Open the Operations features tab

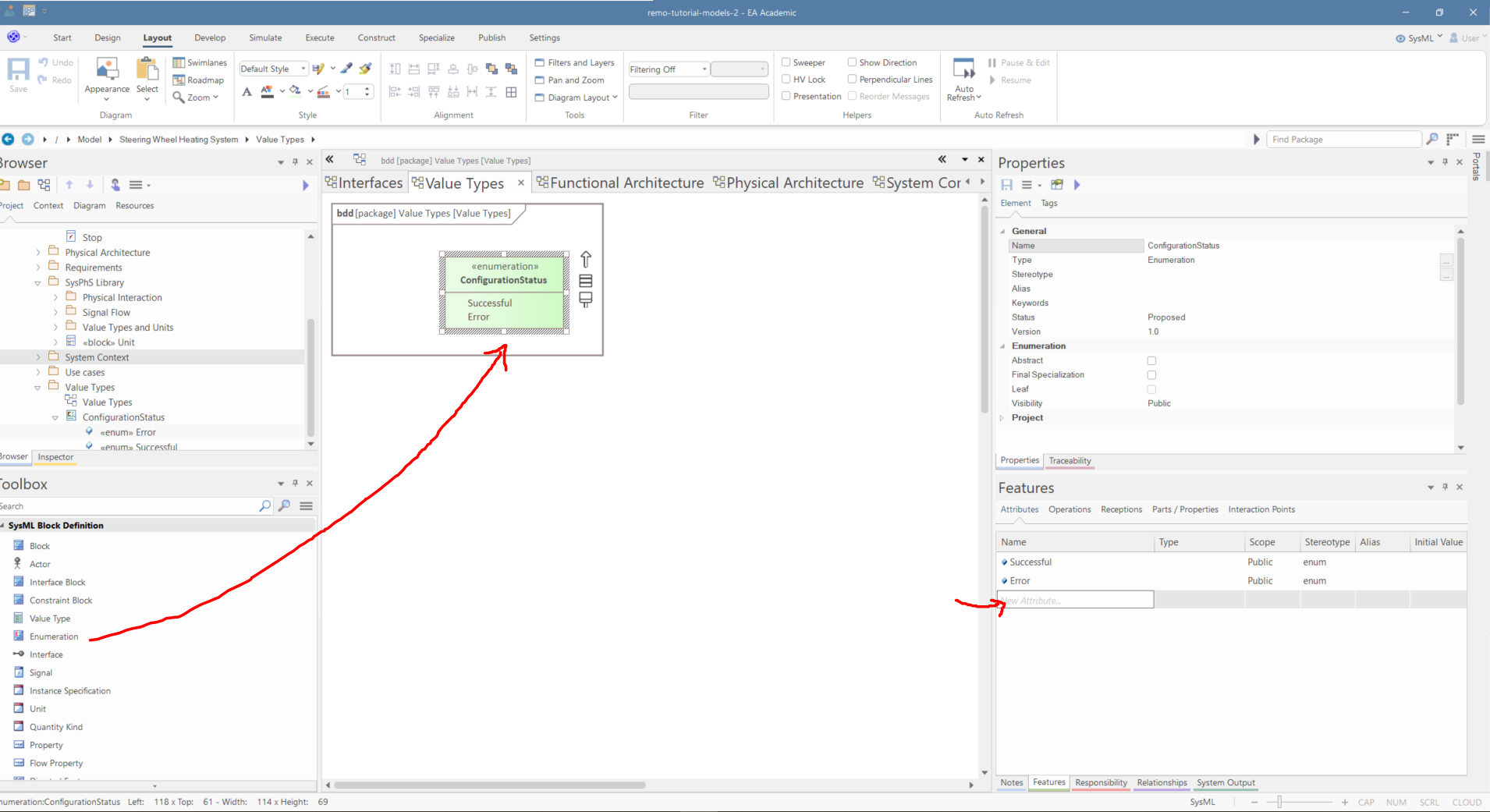[1069, 509]
